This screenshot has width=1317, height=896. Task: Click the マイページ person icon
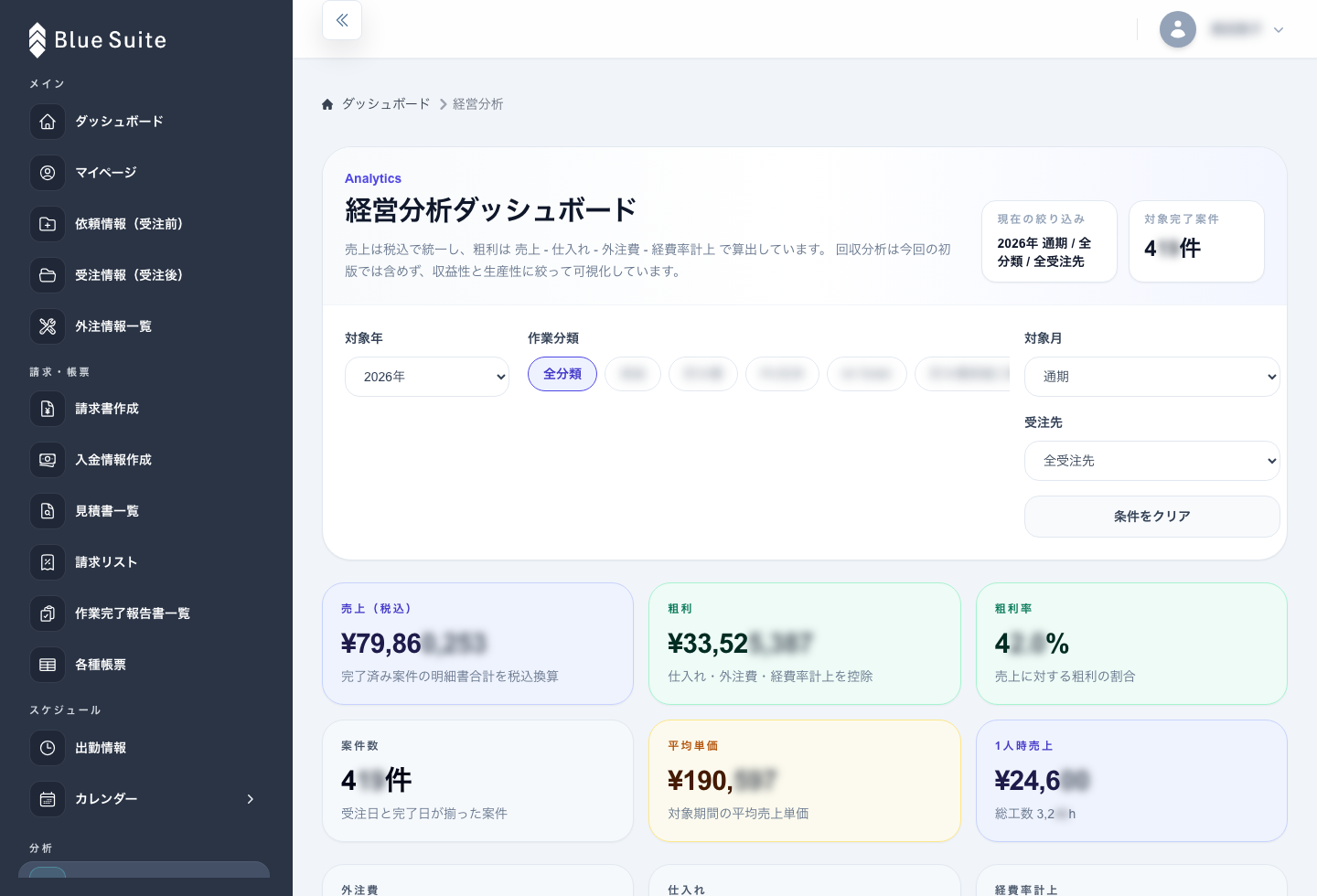click(x=48, y=173)
